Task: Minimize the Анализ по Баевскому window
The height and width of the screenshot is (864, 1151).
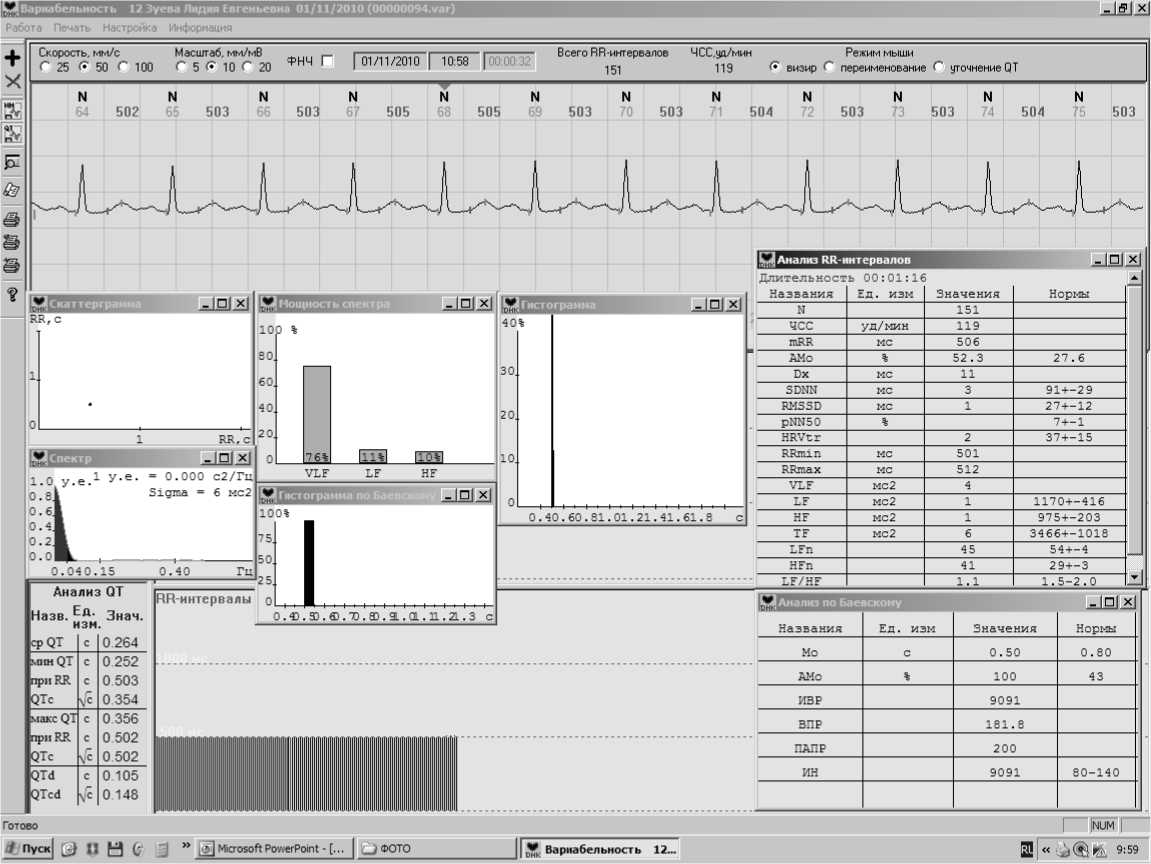Action: [x=1094, y=602]
